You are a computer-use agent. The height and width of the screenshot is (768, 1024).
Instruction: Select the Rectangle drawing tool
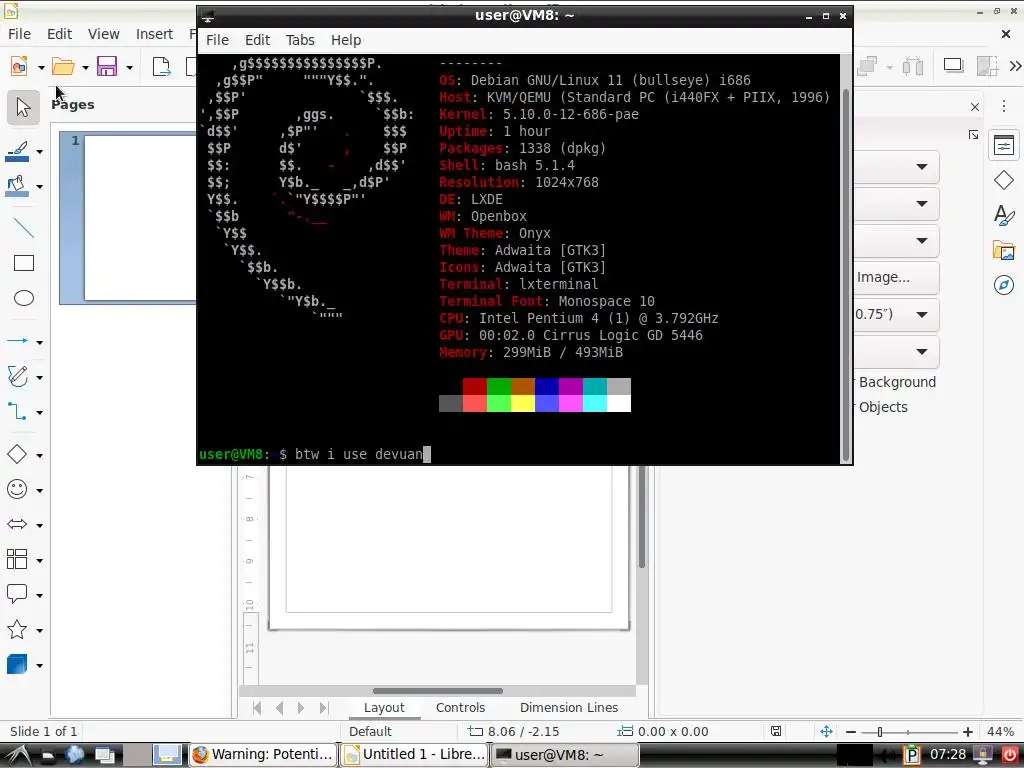coord(24,263)
